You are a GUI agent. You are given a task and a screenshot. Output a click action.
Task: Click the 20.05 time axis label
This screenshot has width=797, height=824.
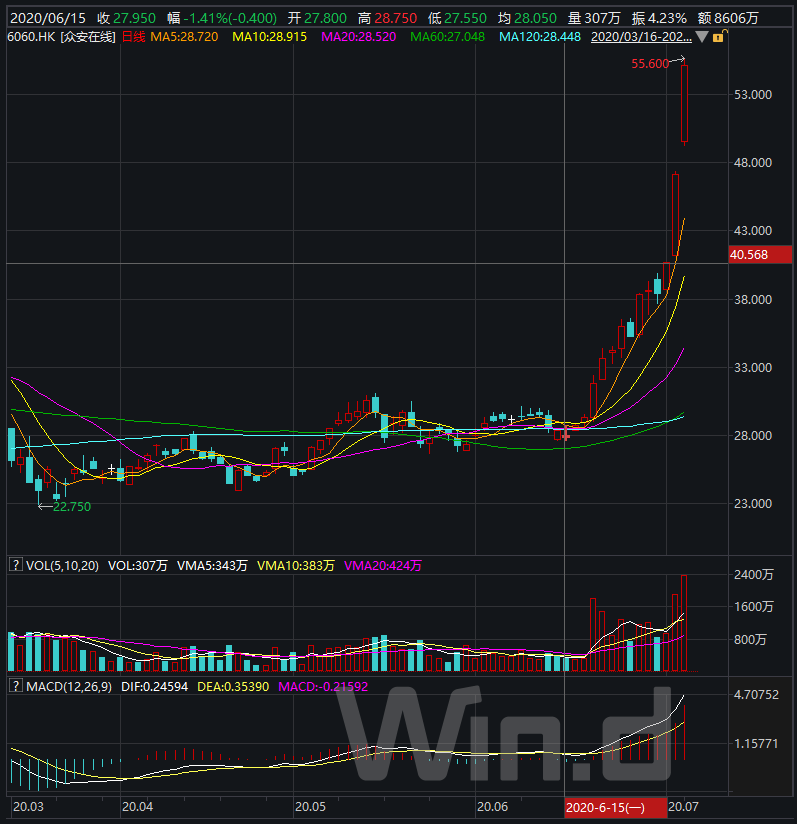[310, 807]
